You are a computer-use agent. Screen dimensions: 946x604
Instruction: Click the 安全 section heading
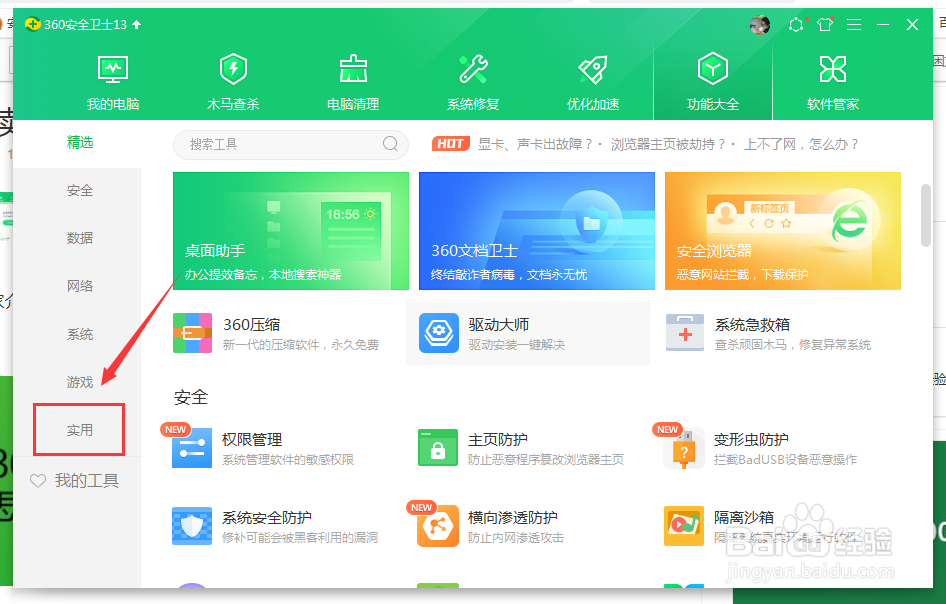pyautogui.click(x=191, y=398)
